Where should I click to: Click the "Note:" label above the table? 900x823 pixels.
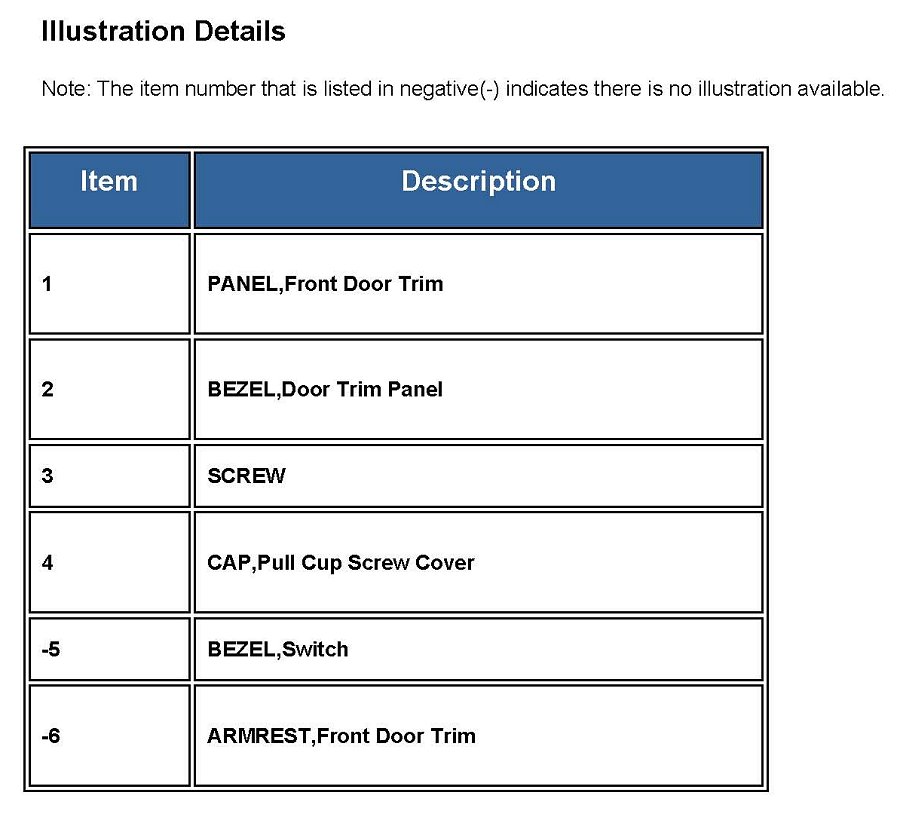(x=66, y=89)
